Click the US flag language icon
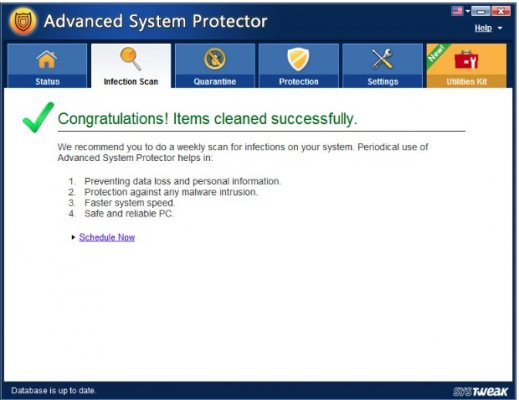 (457, 11)
